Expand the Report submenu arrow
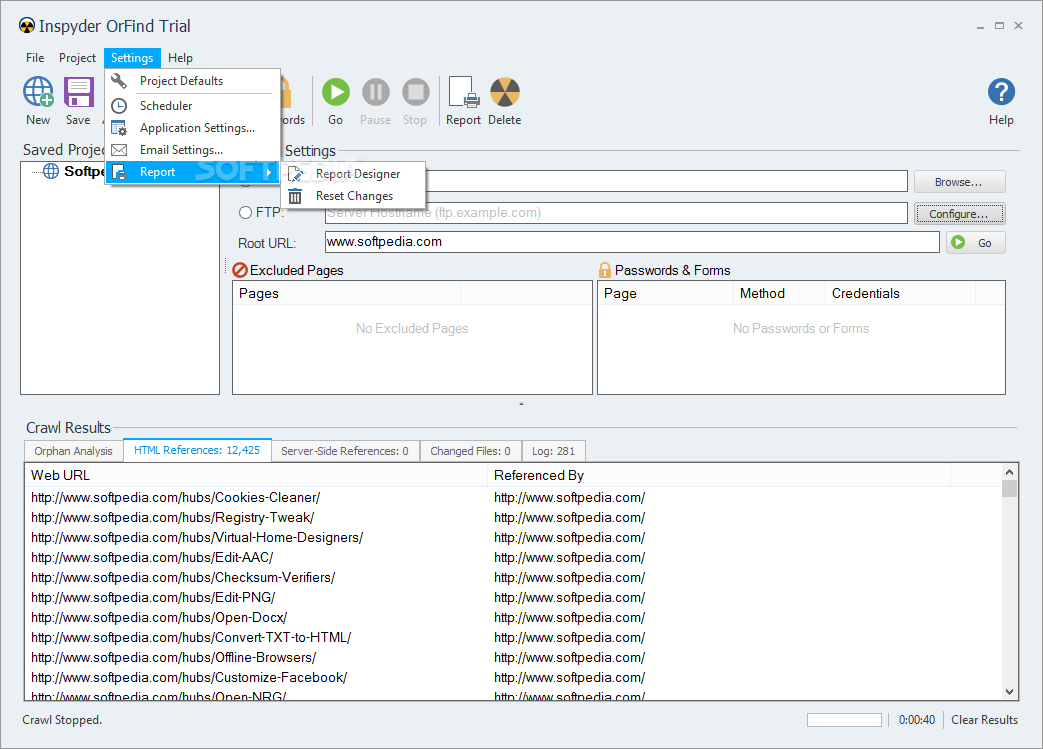 269,172
